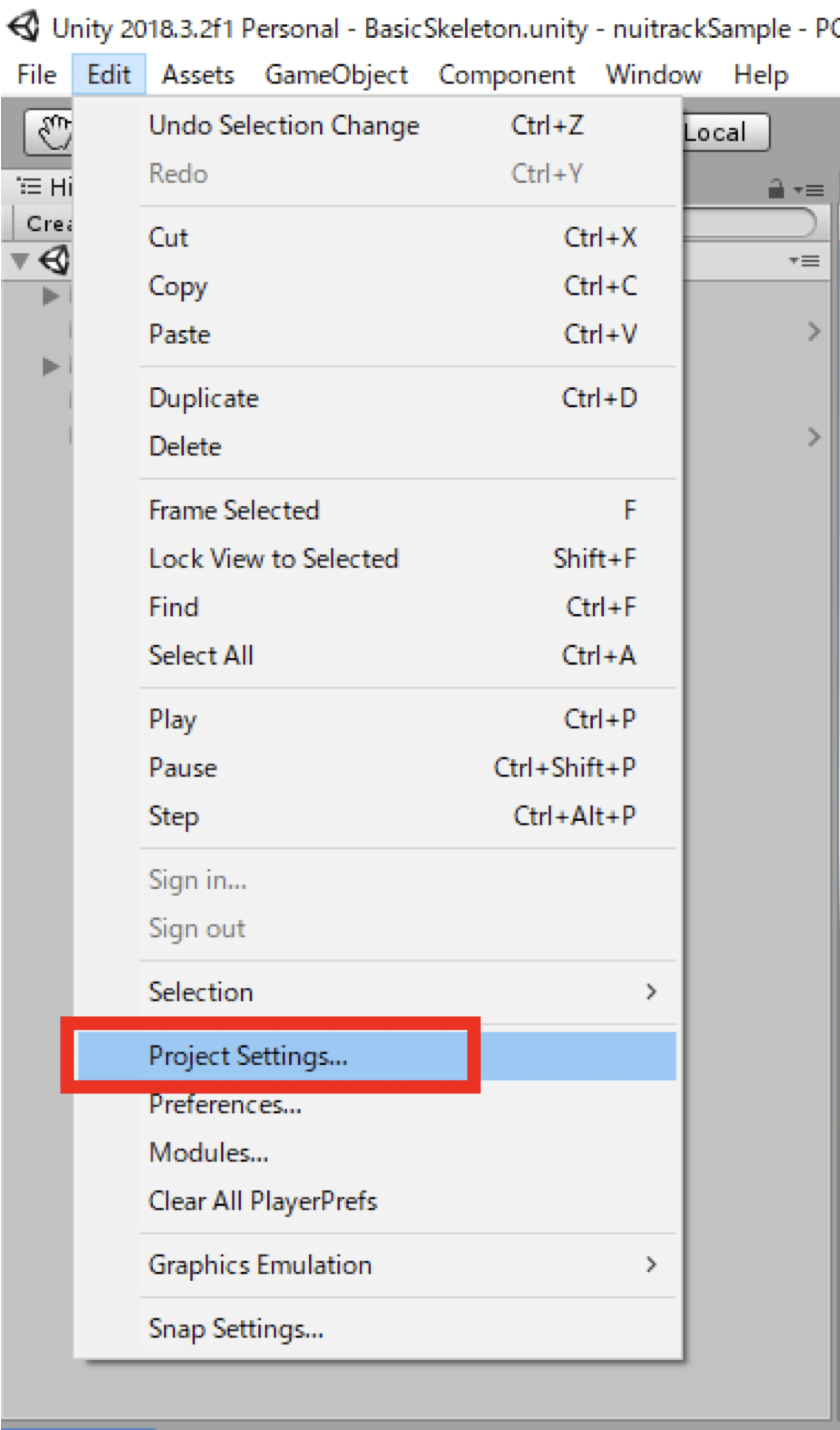The width and height of the screenshot is (840, 1430).
Task: Expand the first child object triangle
Action: tap(51, 296)
